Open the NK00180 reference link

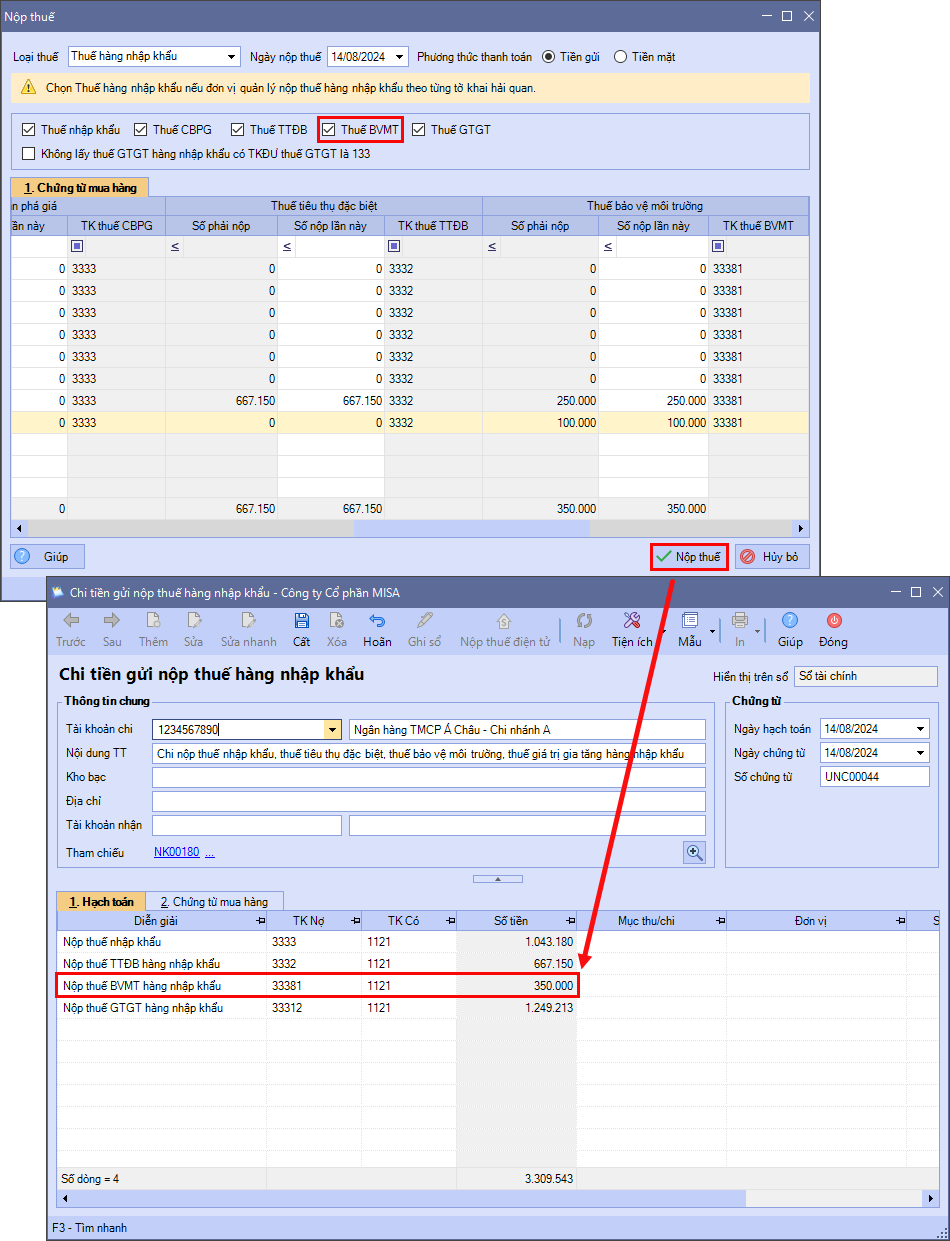click(x=176, y=853)
